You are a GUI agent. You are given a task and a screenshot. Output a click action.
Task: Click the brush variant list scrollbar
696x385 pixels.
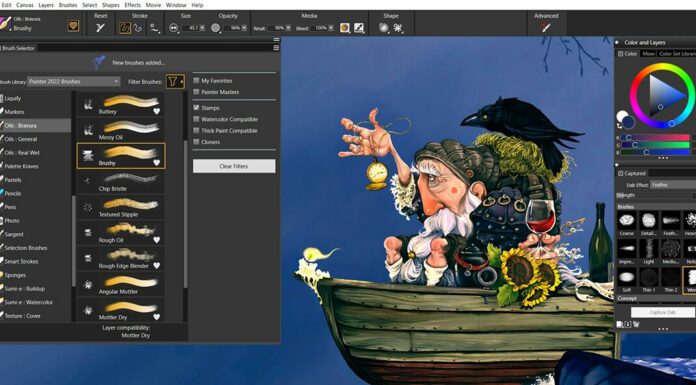tap(186, 213)
